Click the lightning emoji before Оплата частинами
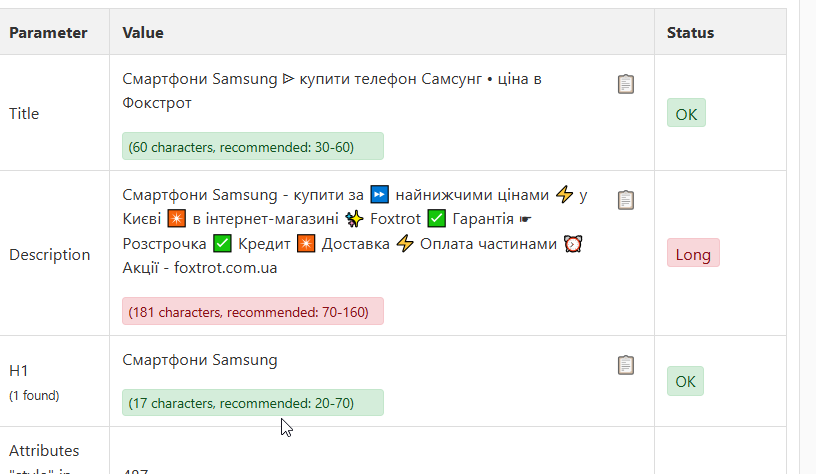This screenshot has width=816, height=474. [x=405, y=244]
